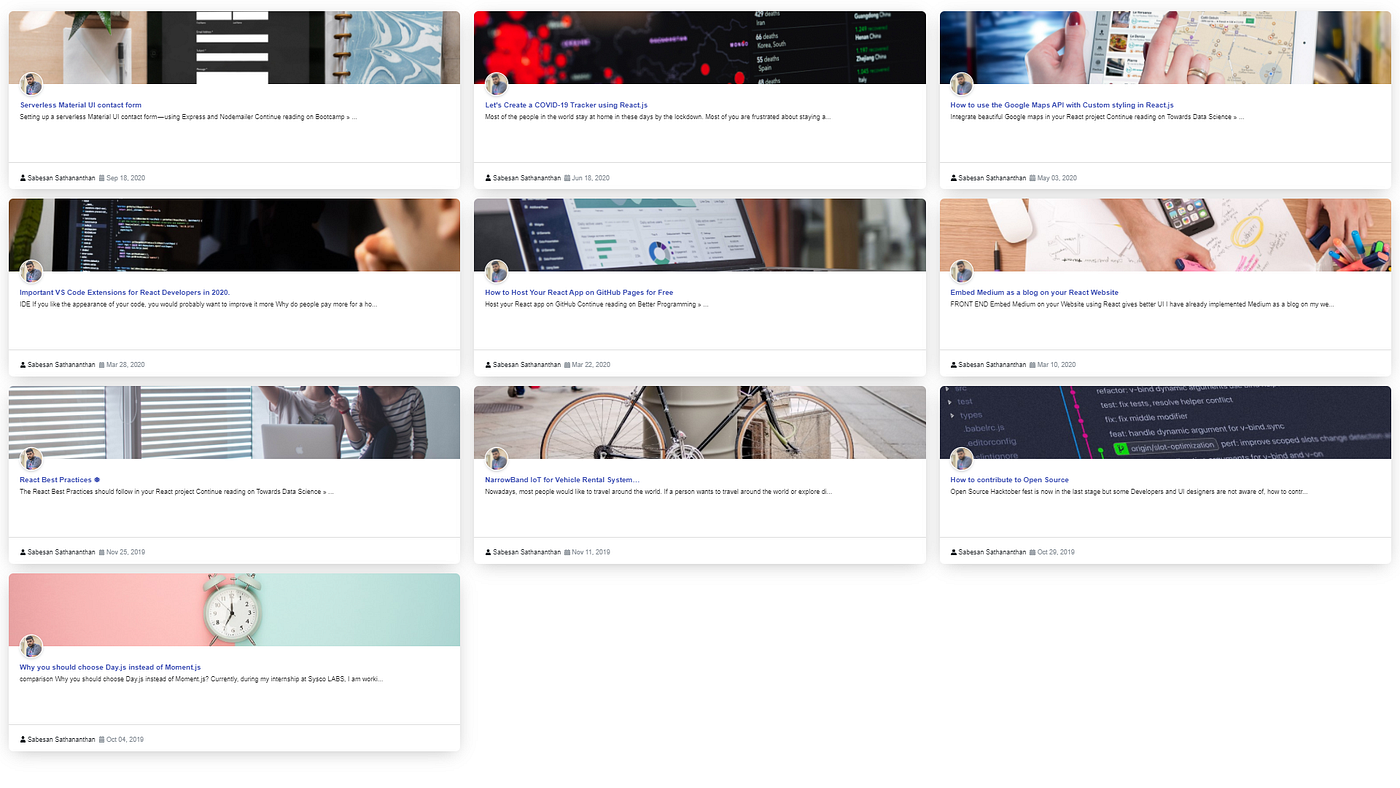1400x788 pixels.
Task: Open React Best Practices article title
Action: 60,479
